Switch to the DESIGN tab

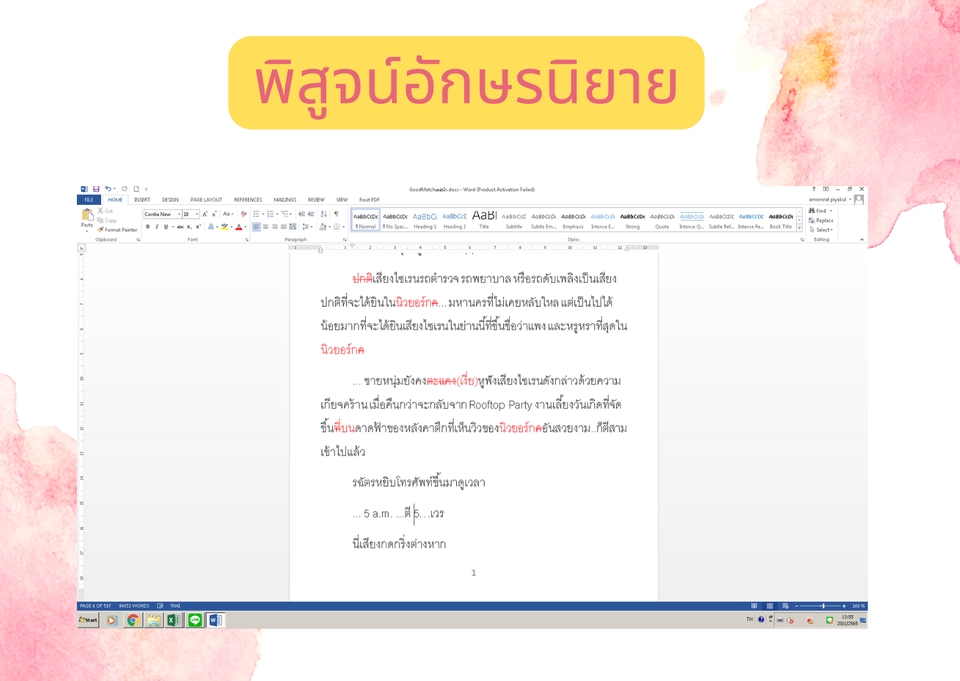(170, 200)
